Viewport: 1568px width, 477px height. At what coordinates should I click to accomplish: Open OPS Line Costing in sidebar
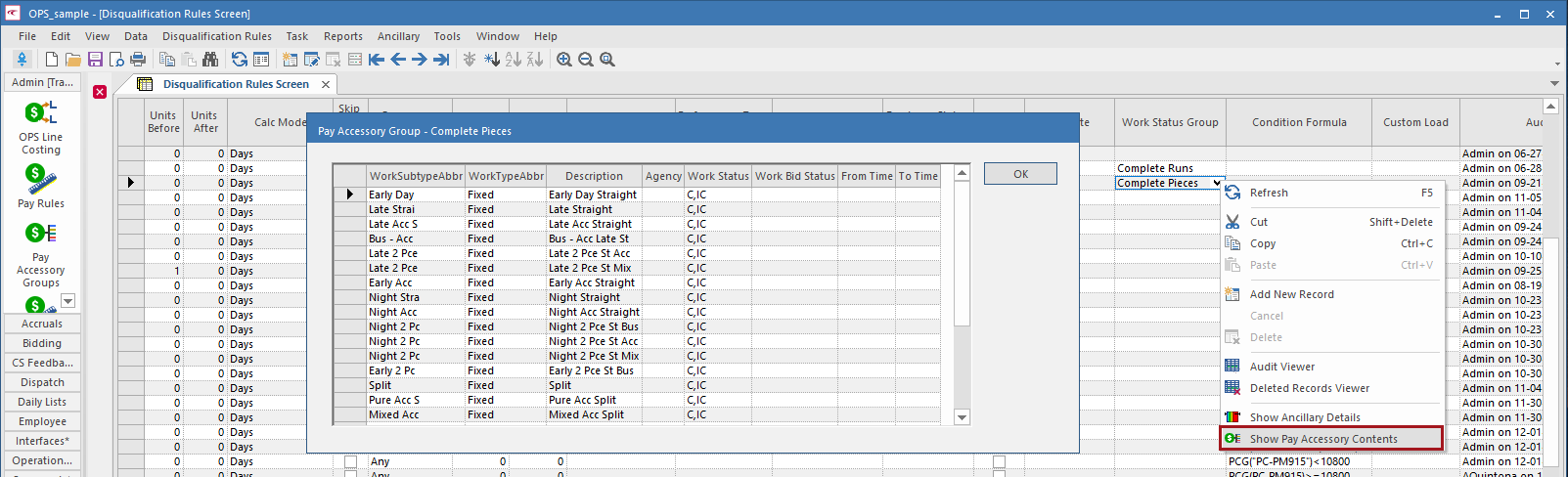(41, 128)
